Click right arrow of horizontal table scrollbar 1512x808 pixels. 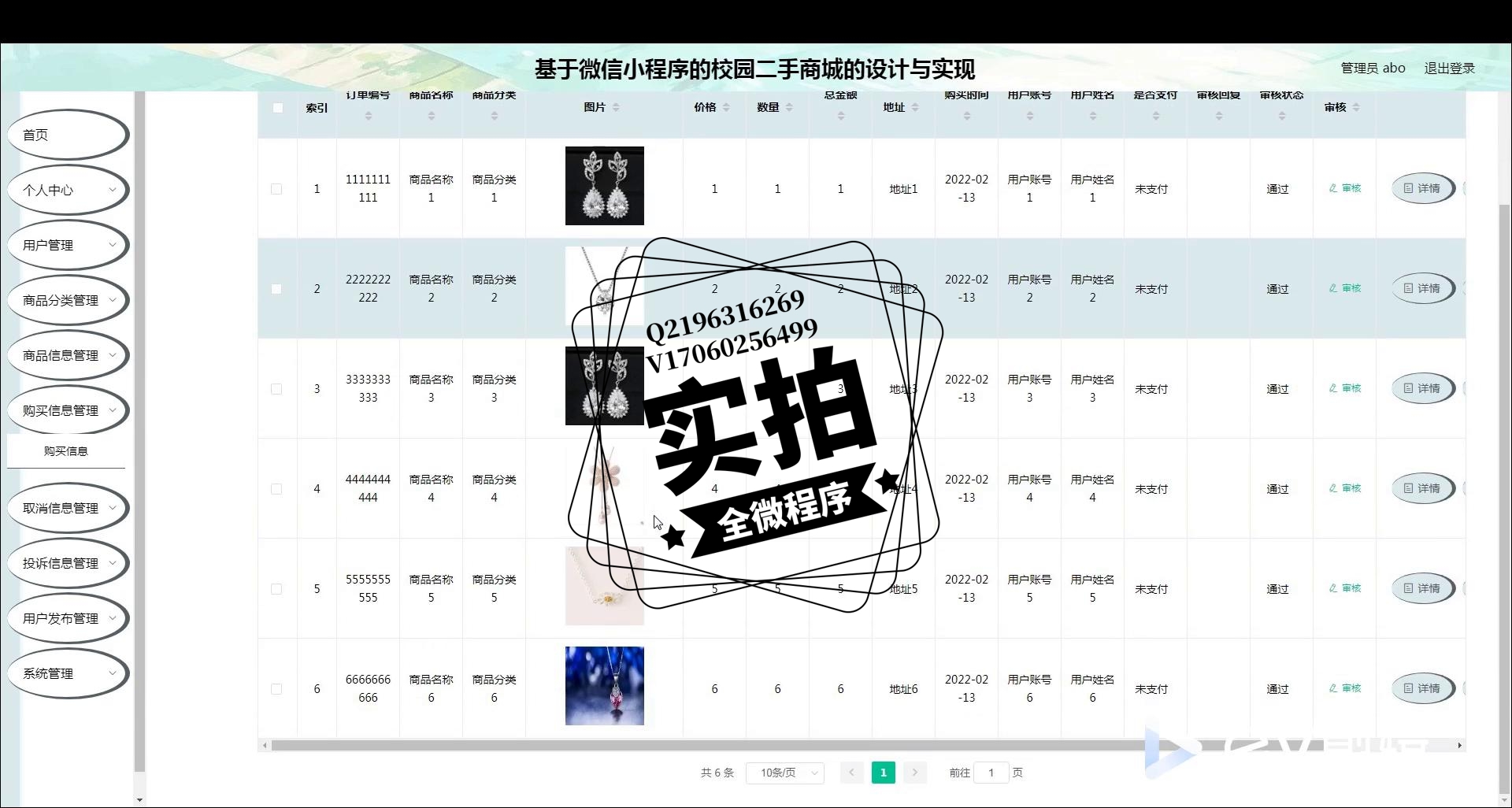click(x=1459, y=745)
